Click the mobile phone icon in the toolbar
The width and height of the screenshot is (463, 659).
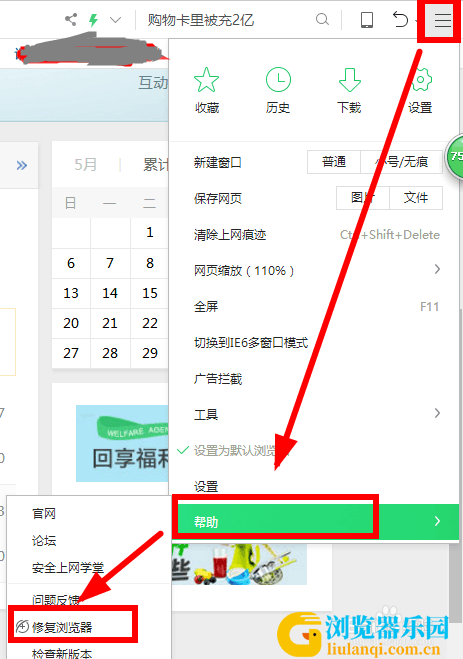click(367, 20)
